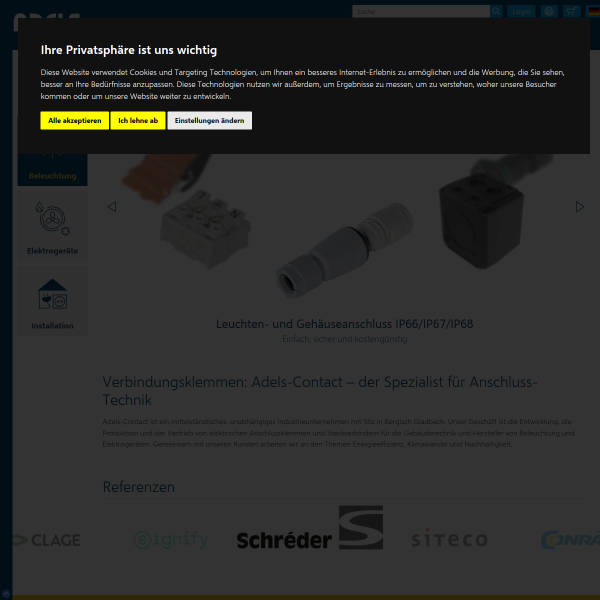Click the Elektrogeräte fan icon
600x600 pixels.
tap(52, 218)
